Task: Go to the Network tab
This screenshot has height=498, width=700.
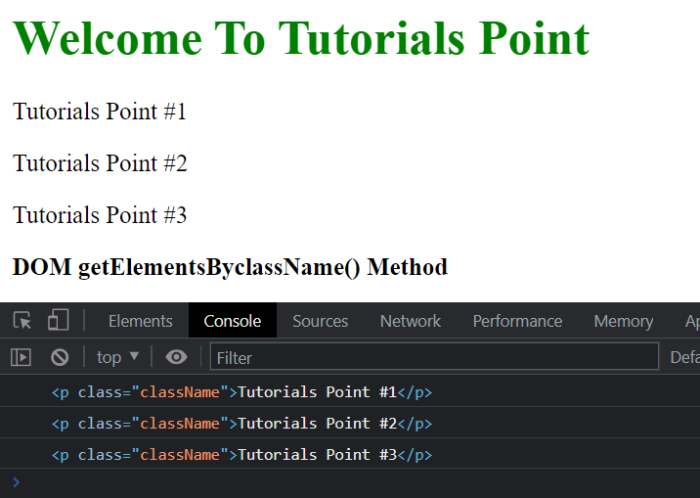Action: tap(410, 321)
